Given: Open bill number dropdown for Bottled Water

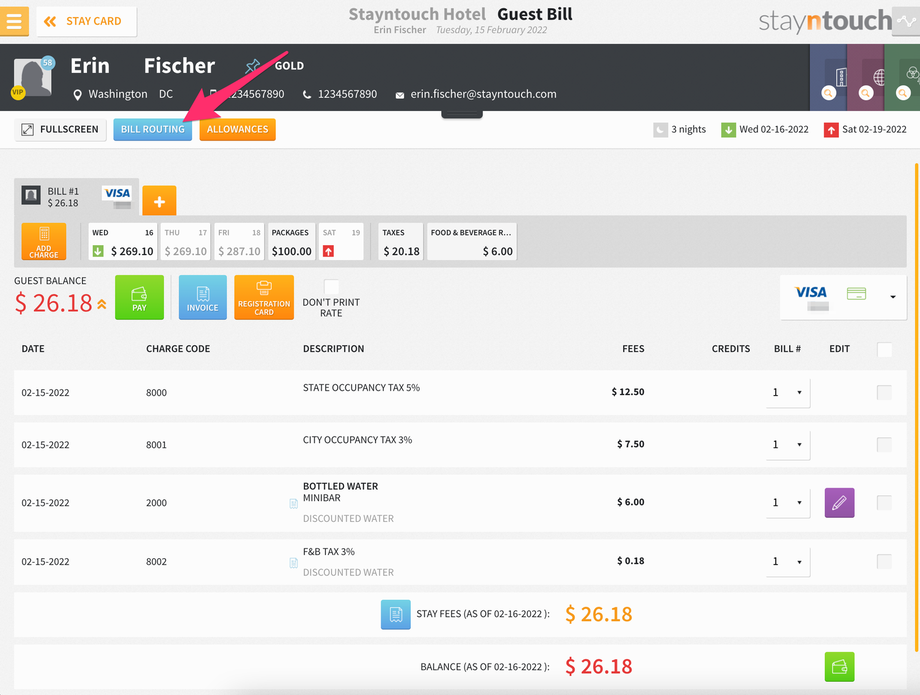Looking at the screenshot, I should (x=788, y=503).
